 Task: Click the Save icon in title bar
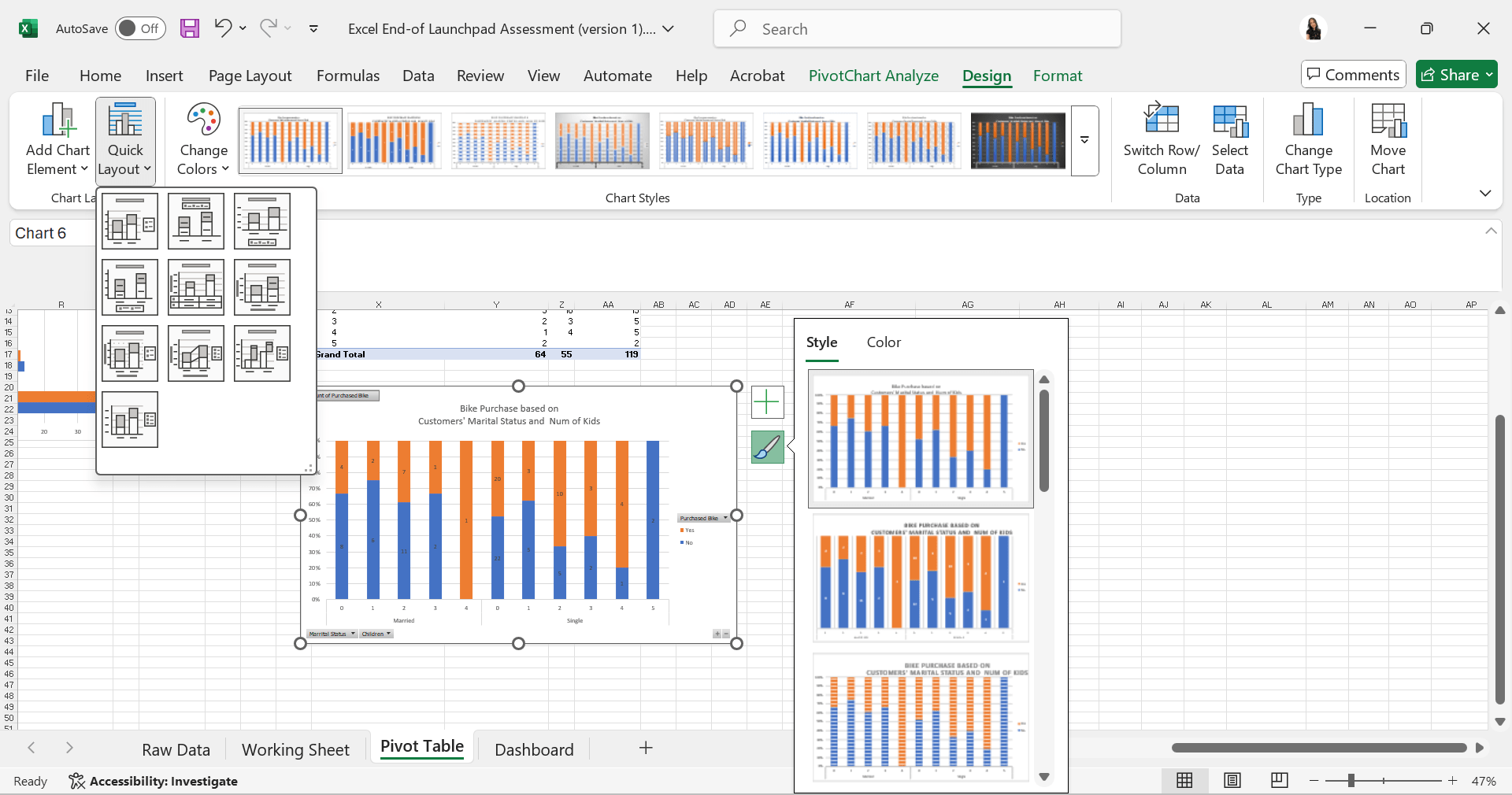tap(190, 29)
